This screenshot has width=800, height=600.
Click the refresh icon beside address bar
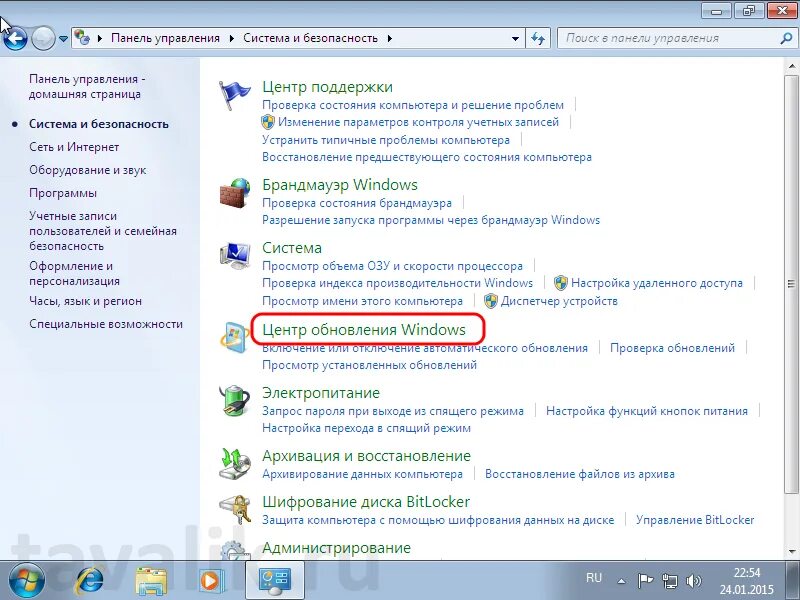538,38
